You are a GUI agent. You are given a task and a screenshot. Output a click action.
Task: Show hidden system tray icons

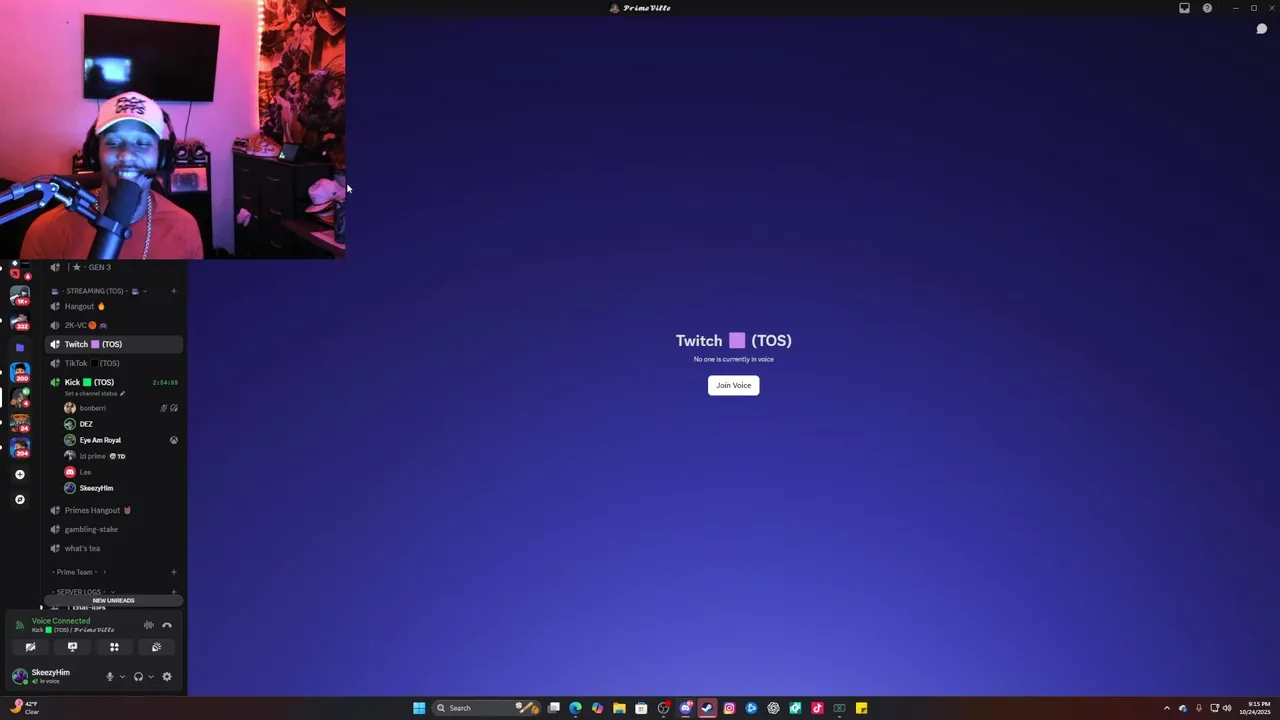point(1166,708)
